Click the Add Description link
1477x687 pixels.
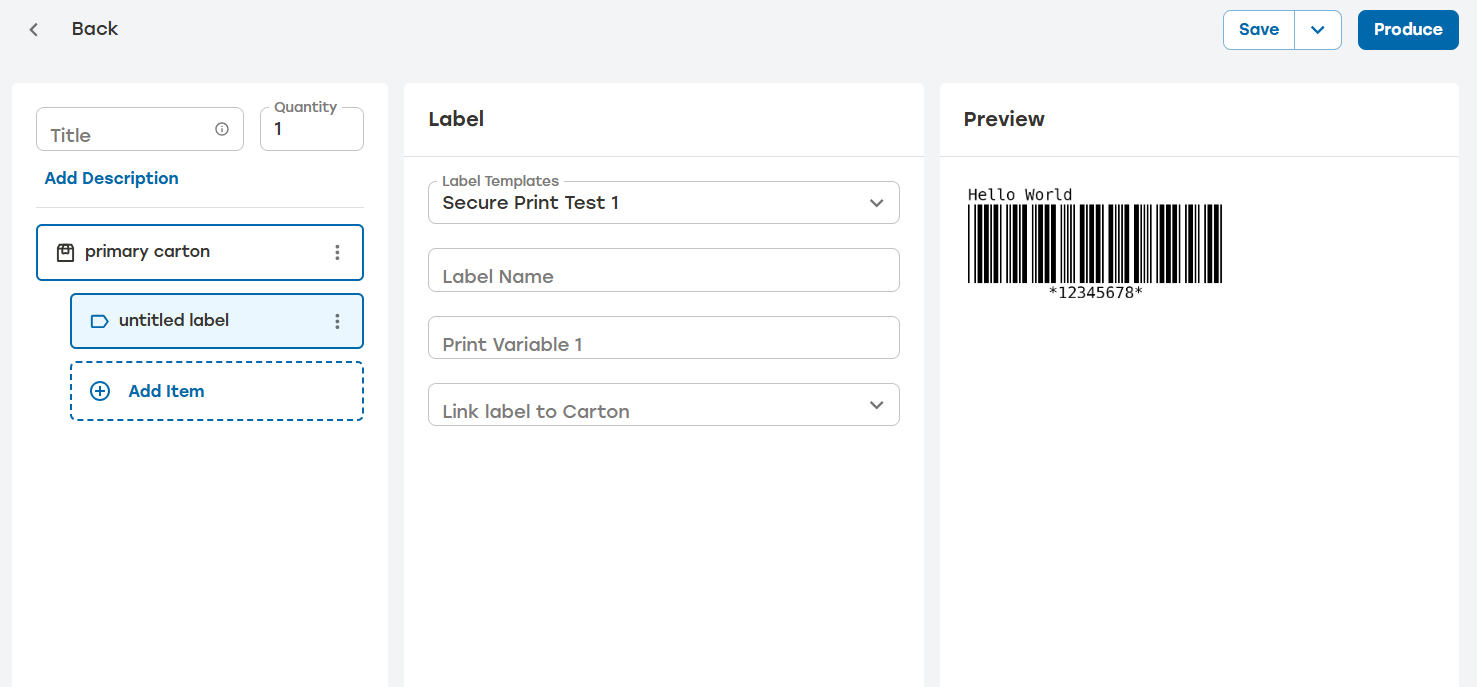point(112,178)
